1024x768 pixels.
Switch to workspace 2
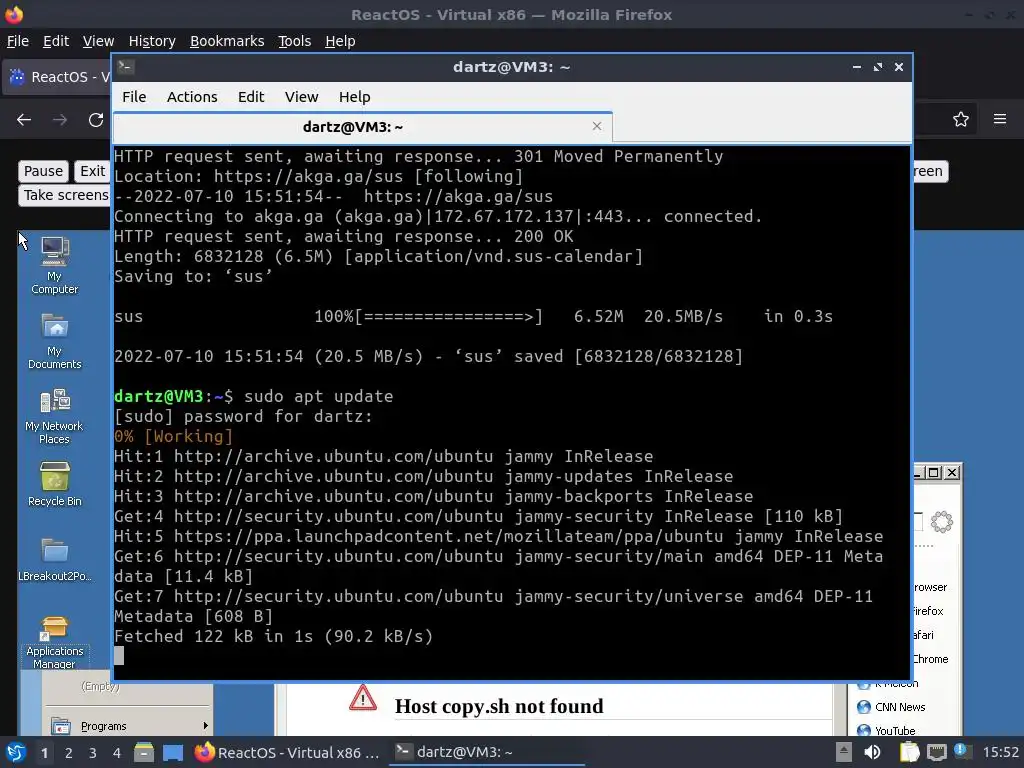69,753
